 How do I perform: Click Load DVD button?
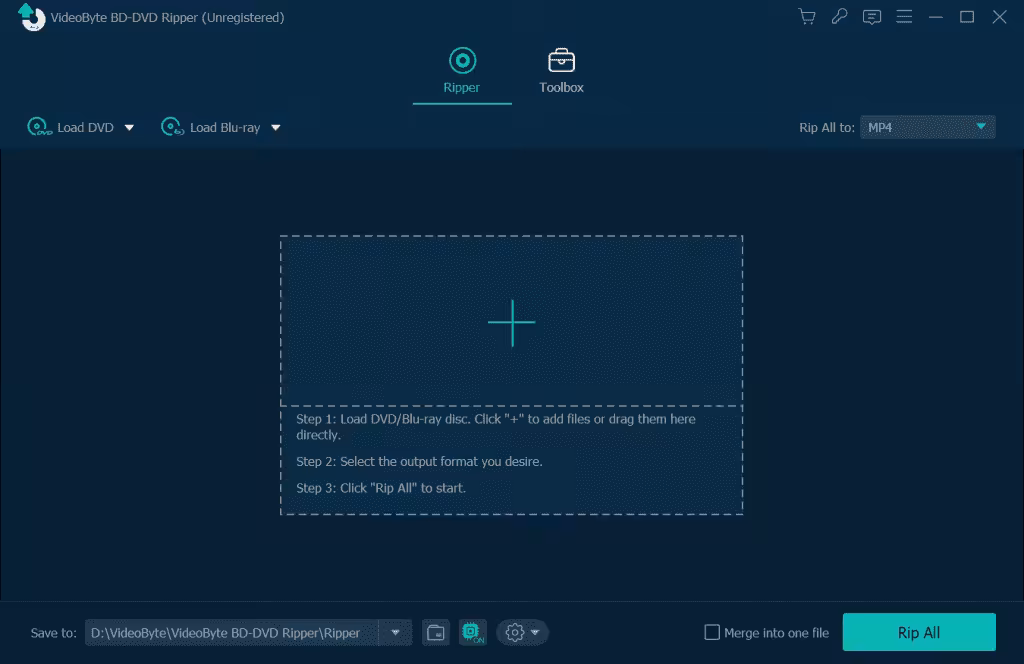coord(71,127)
